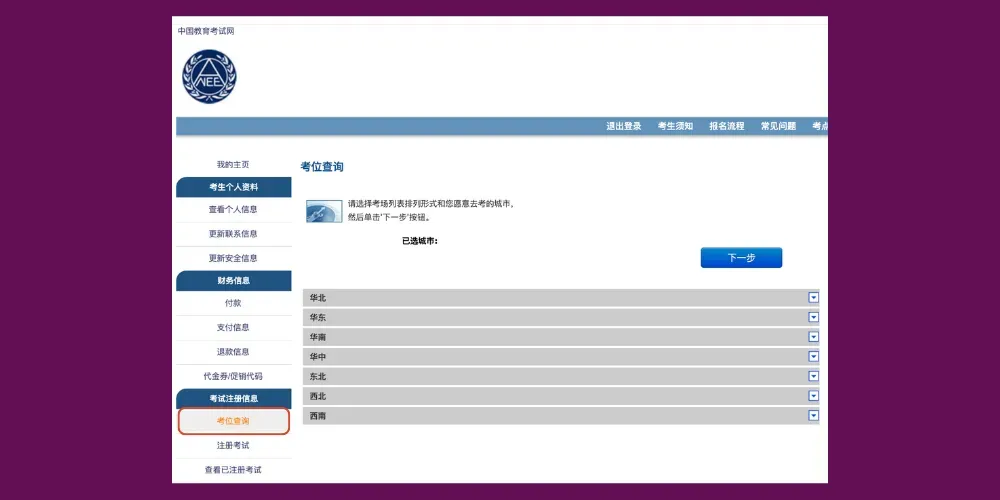Expand the 华北 region dropdown arrow
Image resolution: width=1000 pixels, height=500 pixels.
(813, 297)
